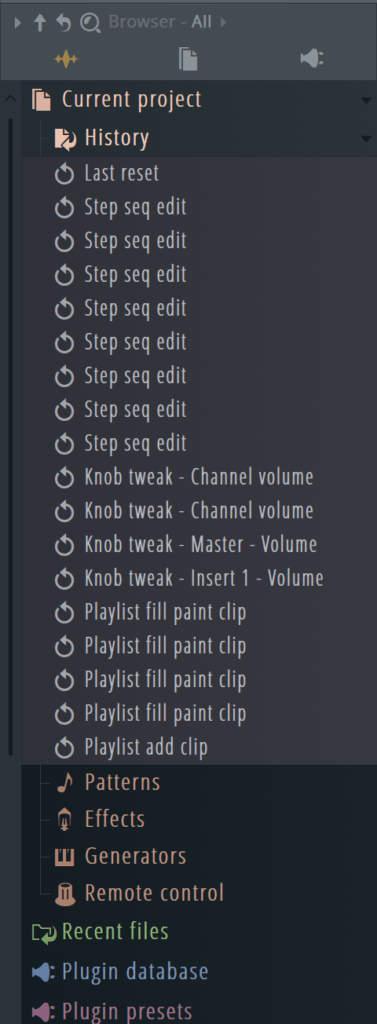Click the undo arrow in browser header
Image resolution: width=377 pixels, height=1024 pixels.
(63, 23)
